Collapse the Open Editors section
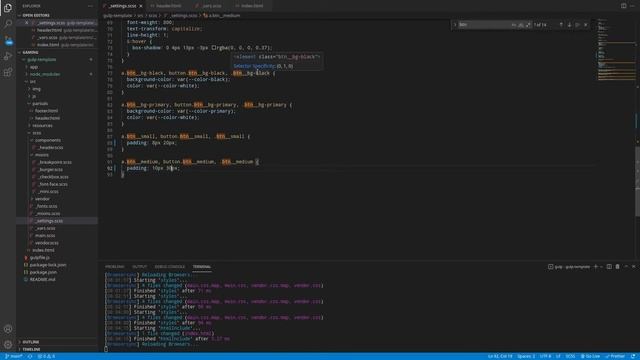Image resolution: width=640 pixels, height=360 pixels. pyautogui.click(x=36, y=15)
